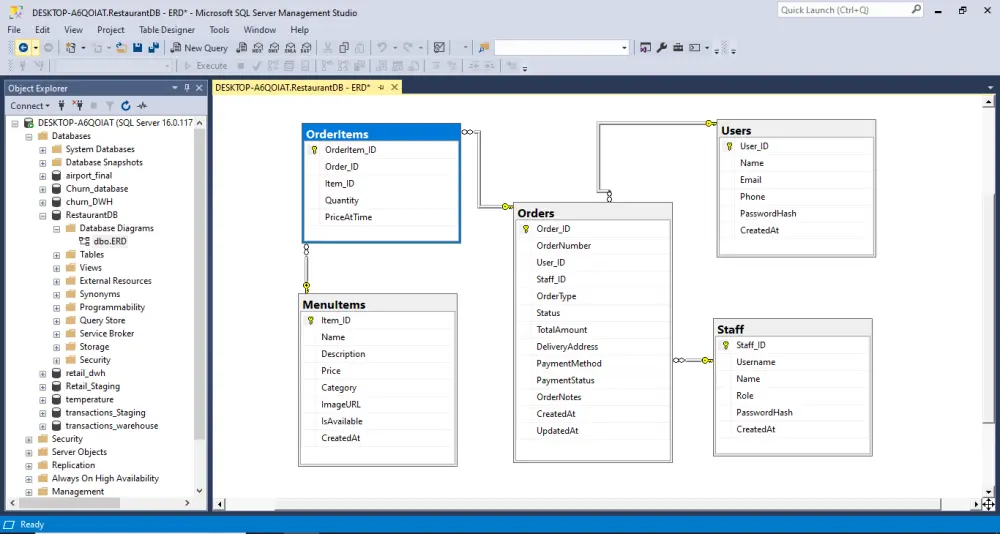Image resolution: width=1000 pixels, height=534 pixels.
Task: Click the primary key icon beside OrderItem_ID
Action: pos(314,150)
